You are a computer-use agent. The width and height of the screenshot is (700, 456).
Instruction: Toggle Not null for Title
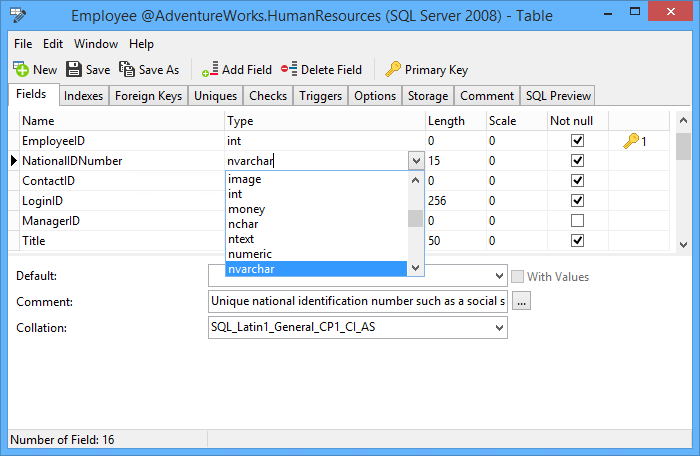point(577,241)
